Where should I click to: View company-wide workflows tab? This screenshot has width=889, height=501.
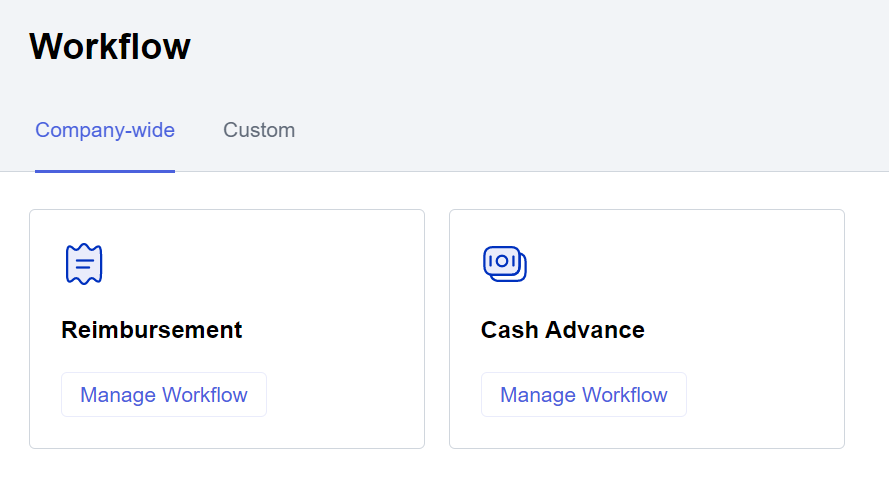[x=105, y=130]
